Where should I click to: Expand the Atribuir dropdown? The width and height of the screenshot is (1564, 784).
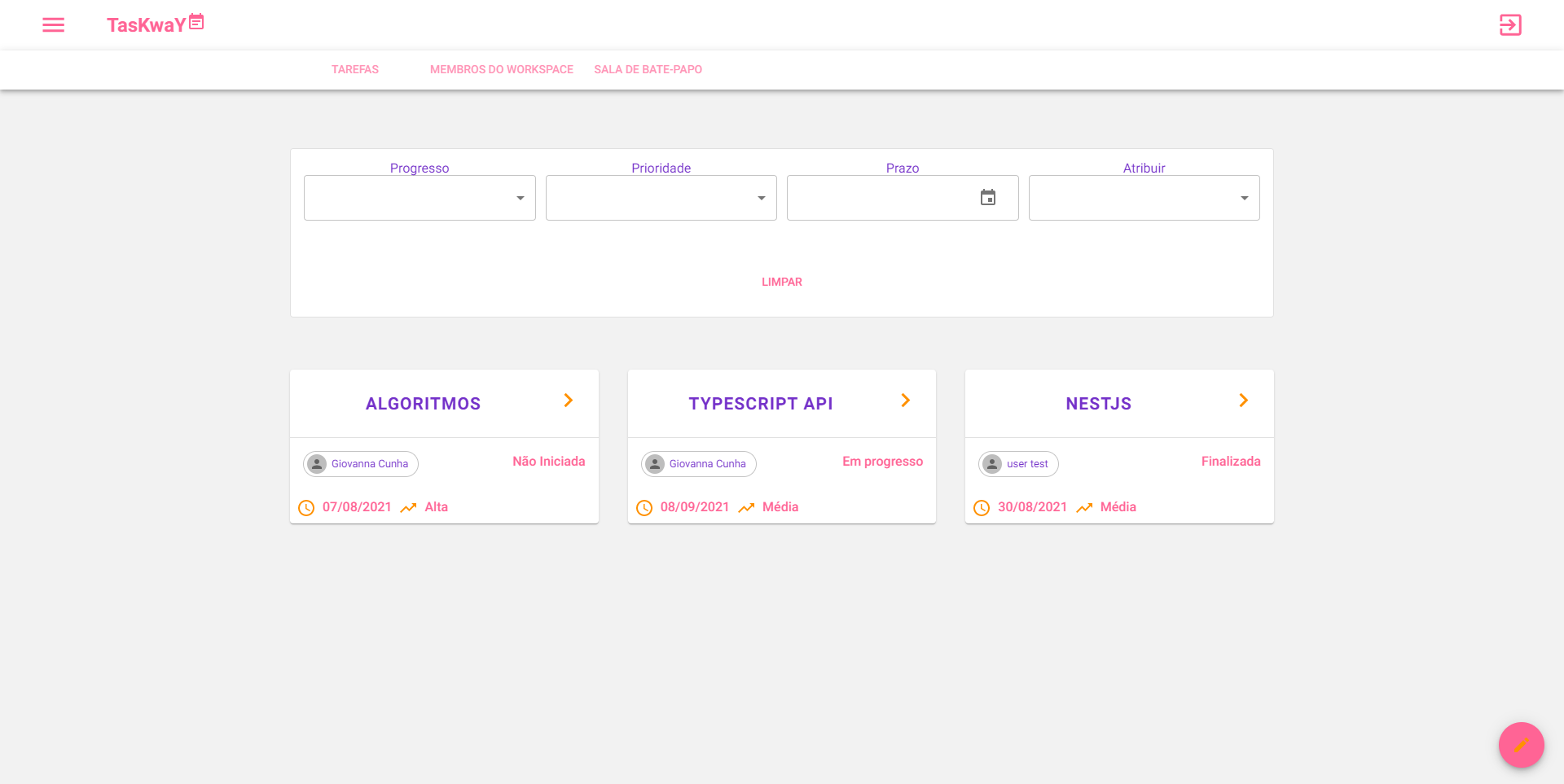click(x=1144, y=198)
